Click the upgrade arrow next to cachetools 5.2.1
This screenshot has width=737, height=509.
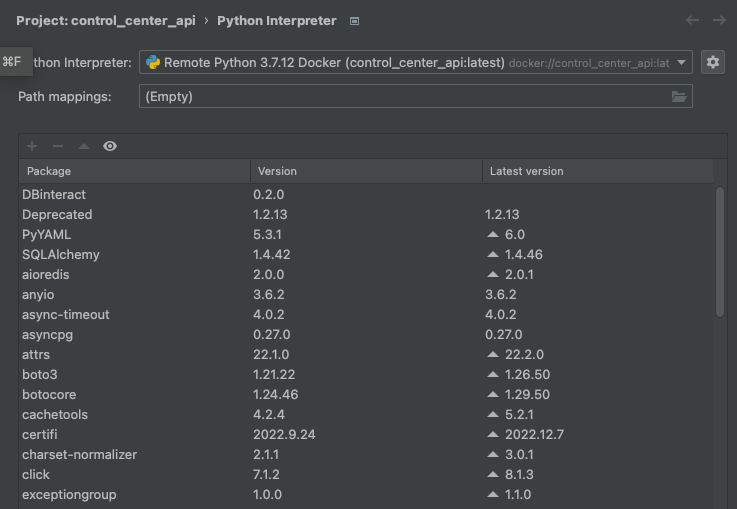pos(493,414)
